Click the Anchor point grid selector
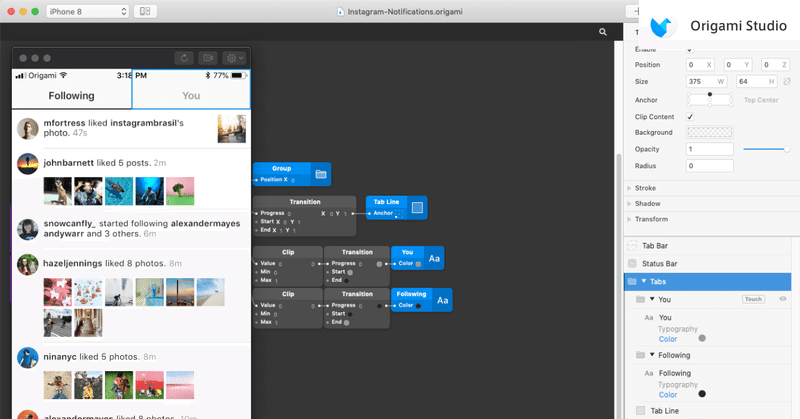800x419 pixels. tap(710, 100)
